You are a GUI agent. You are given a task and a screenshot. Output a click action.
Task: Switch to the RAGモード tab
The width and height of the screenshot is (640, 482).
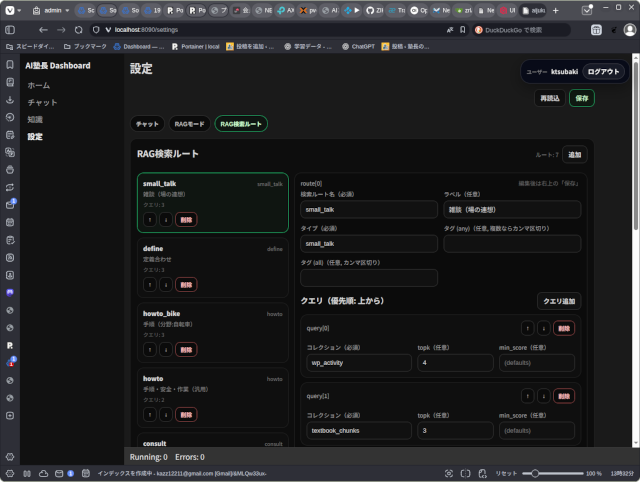(189, 124)
